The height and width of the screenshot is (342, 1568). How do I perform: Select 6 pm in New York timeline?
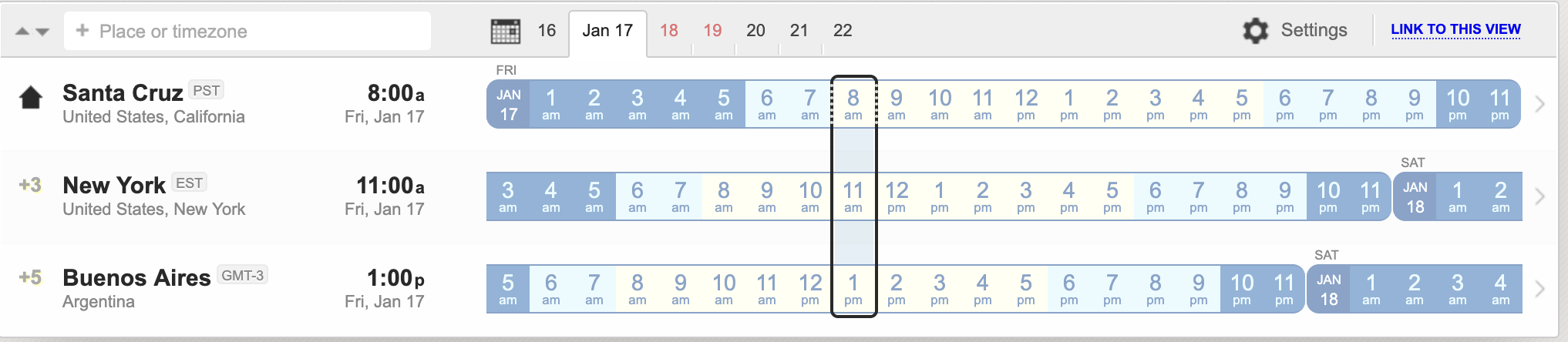pos(1156,196)
